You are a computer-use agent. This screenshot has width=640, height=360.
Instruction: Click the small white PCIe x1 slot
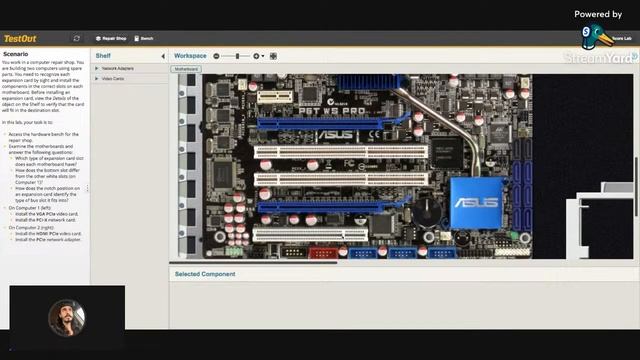coord(275,97)
